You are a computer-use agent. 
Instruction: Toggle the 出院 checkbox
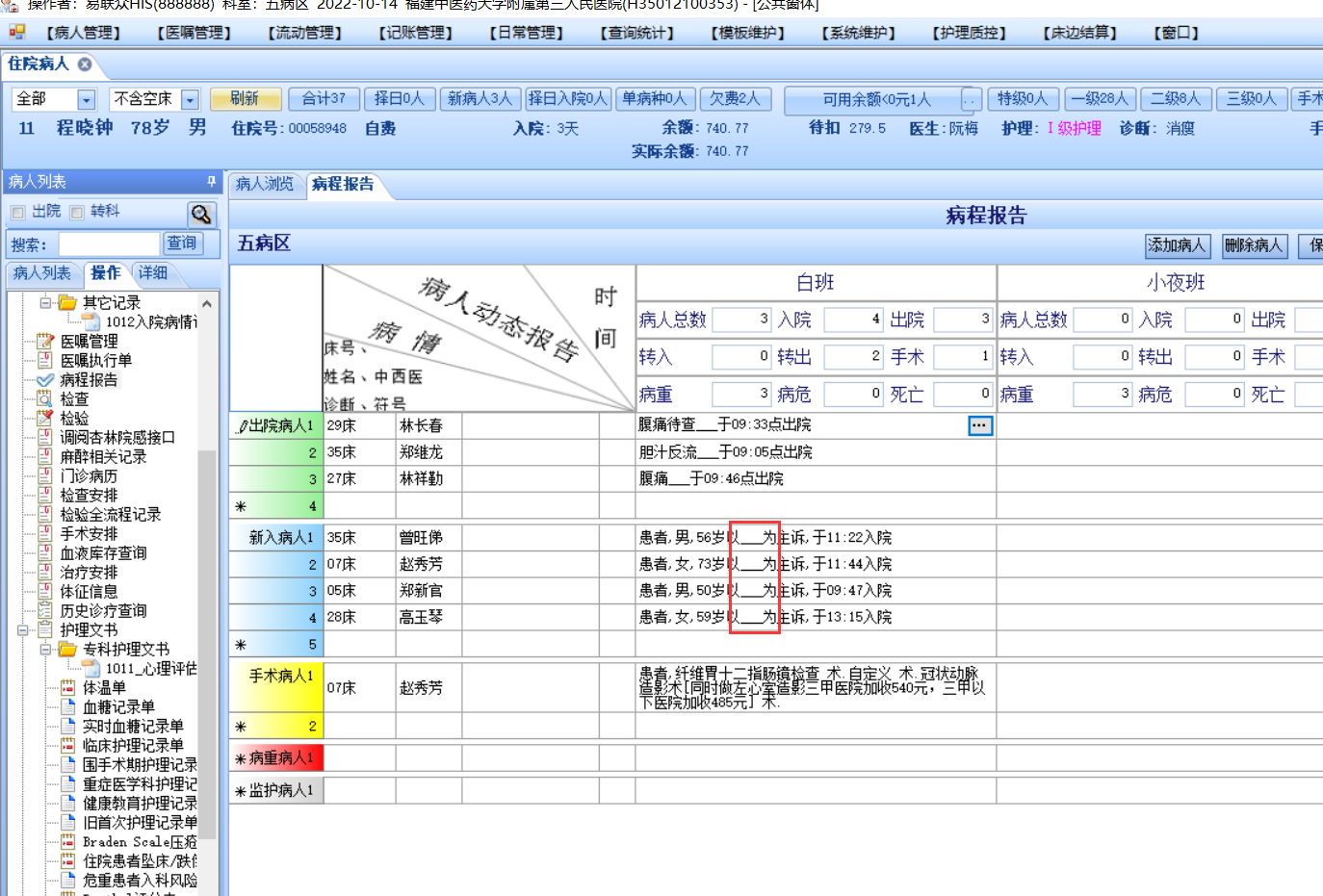pyautogui.click(x=17, y=212)
